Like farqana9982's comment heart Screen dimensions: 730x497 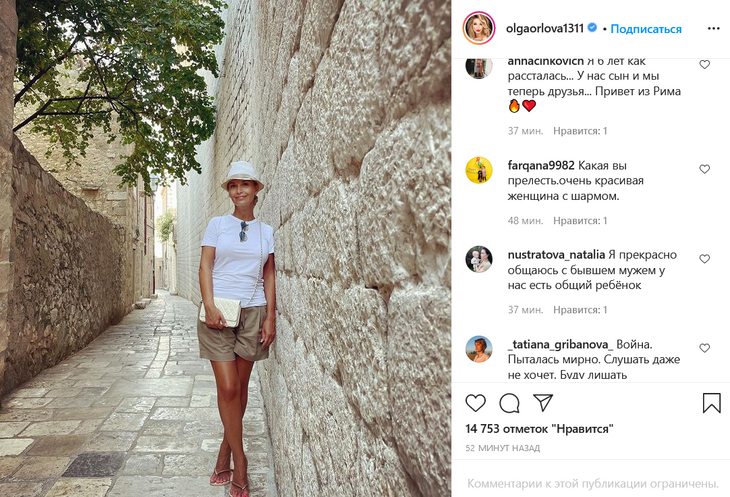tap(704, 169)
